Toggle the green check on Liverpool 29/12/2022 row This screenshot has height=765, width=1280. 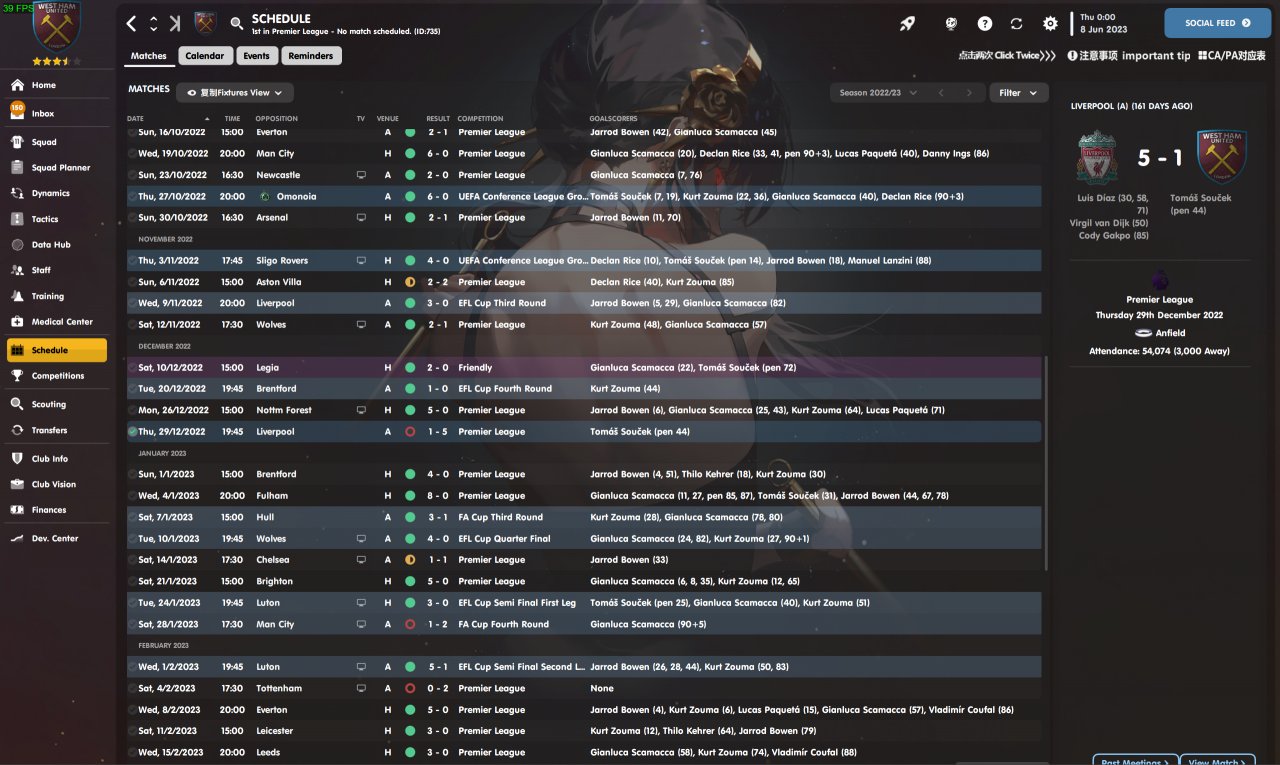(x=132, y=432)
